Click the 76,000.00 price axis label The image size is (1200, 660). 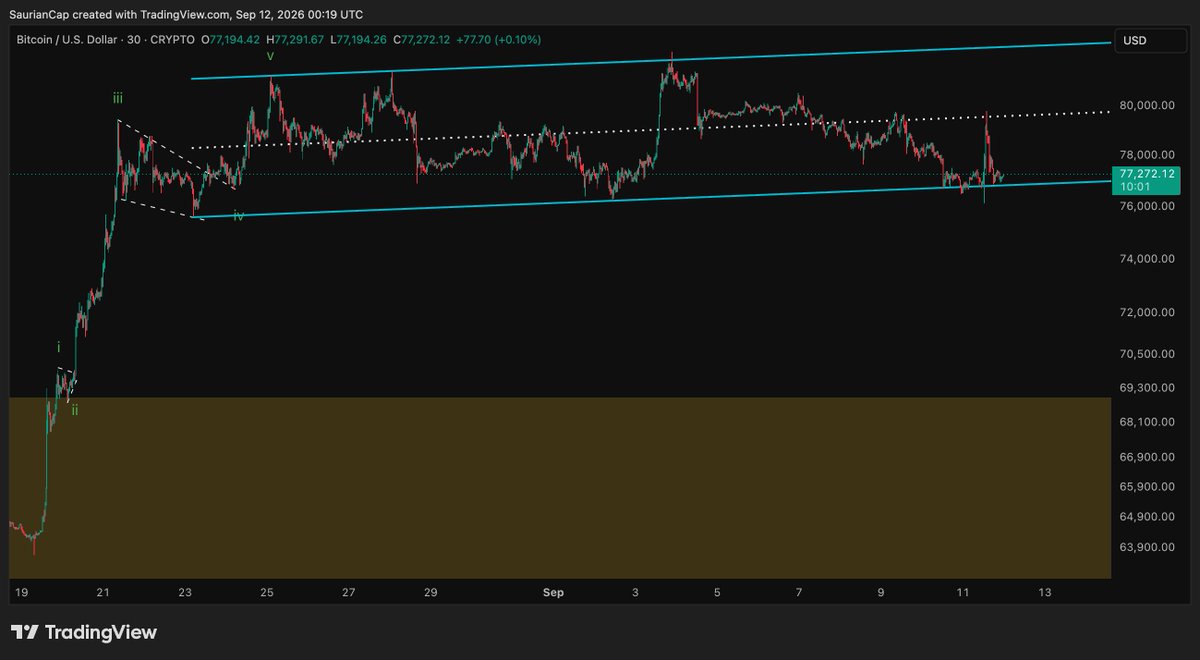pyautogui.click(x=1146, y=207)
